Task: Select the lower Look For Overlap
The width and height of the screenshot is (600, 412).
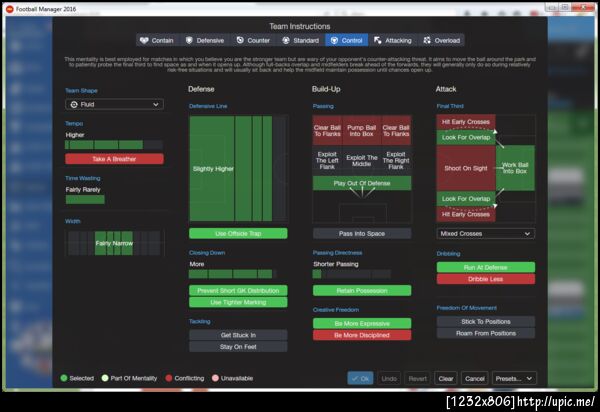Action: (x=466, y=199)
